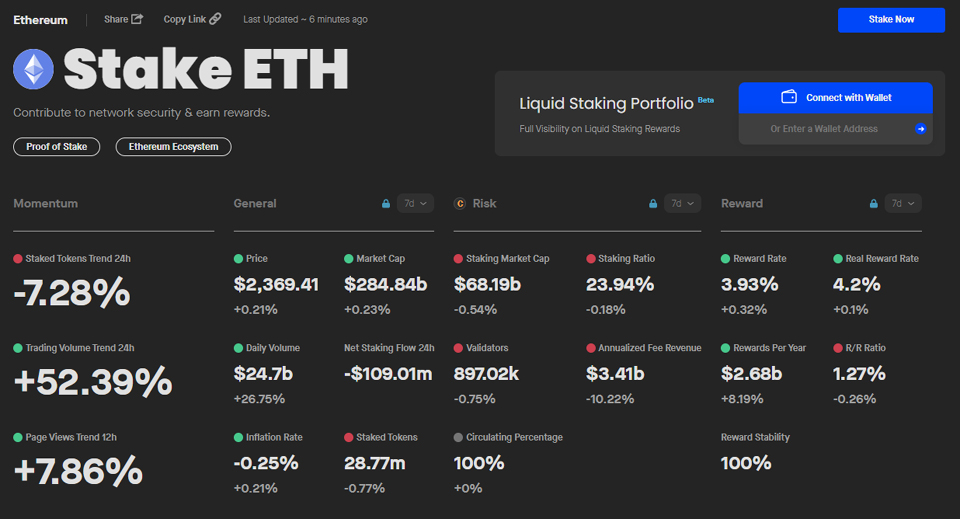The height and width of the screenshot is (519, 960).
Task: Copy the page link via chain icon
Action: click(215, 19)
